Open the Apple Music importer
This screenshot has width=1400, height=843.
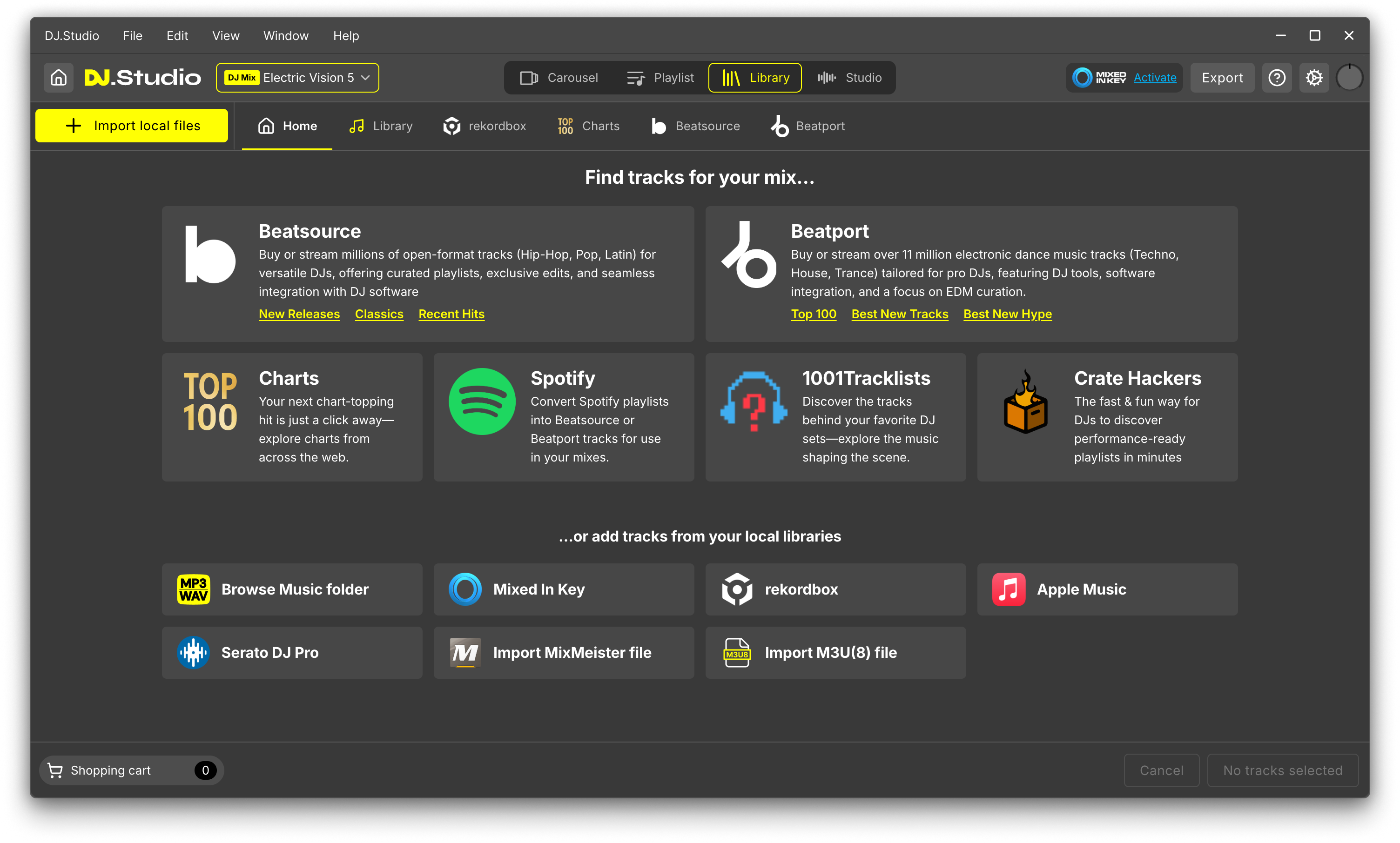[1107, 589]
